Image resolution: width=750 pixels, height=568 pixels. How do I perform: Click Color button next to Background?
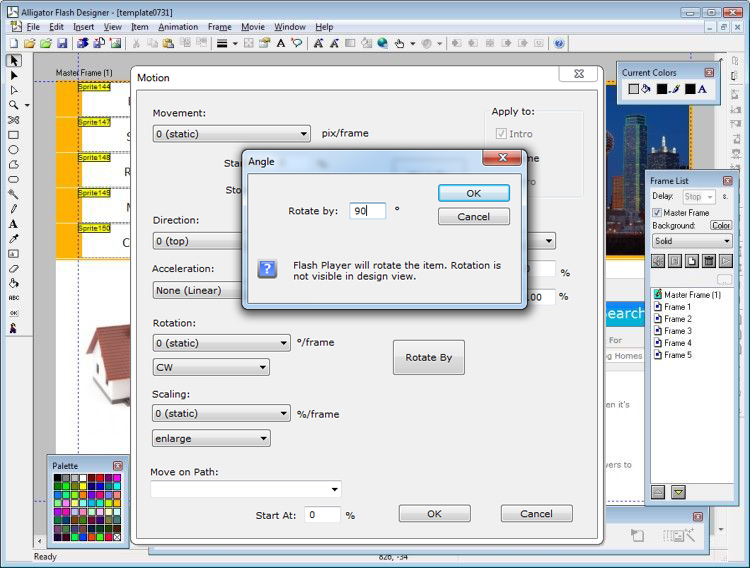720,225
